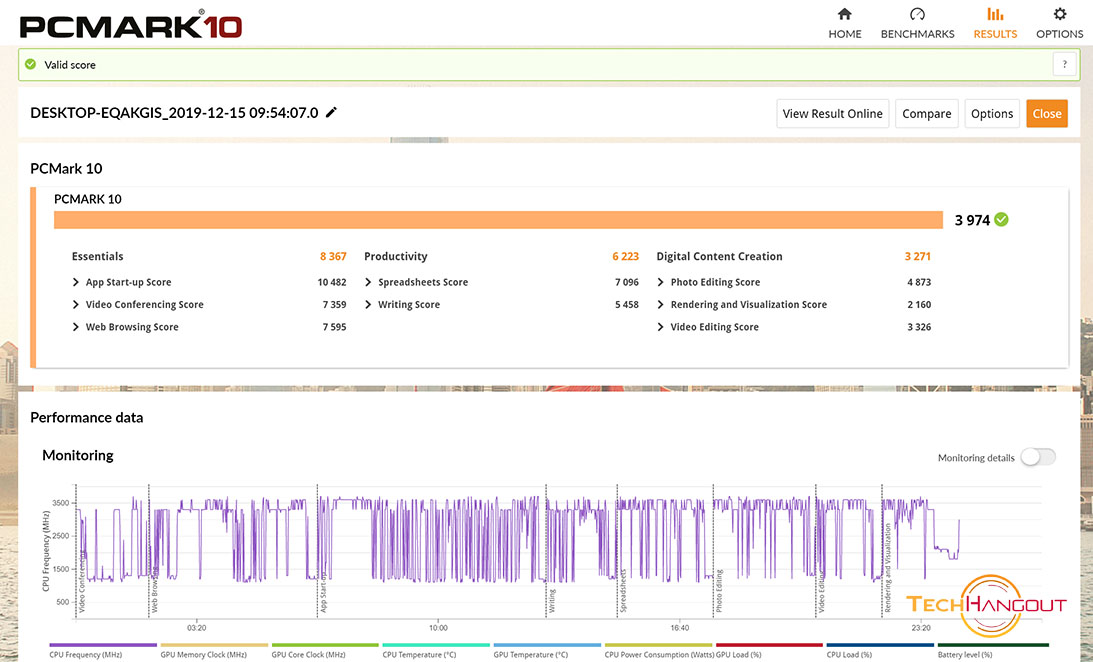Click the green Valid score checkmark icon
Viewport: 1093px width, 662px height.
31,64
